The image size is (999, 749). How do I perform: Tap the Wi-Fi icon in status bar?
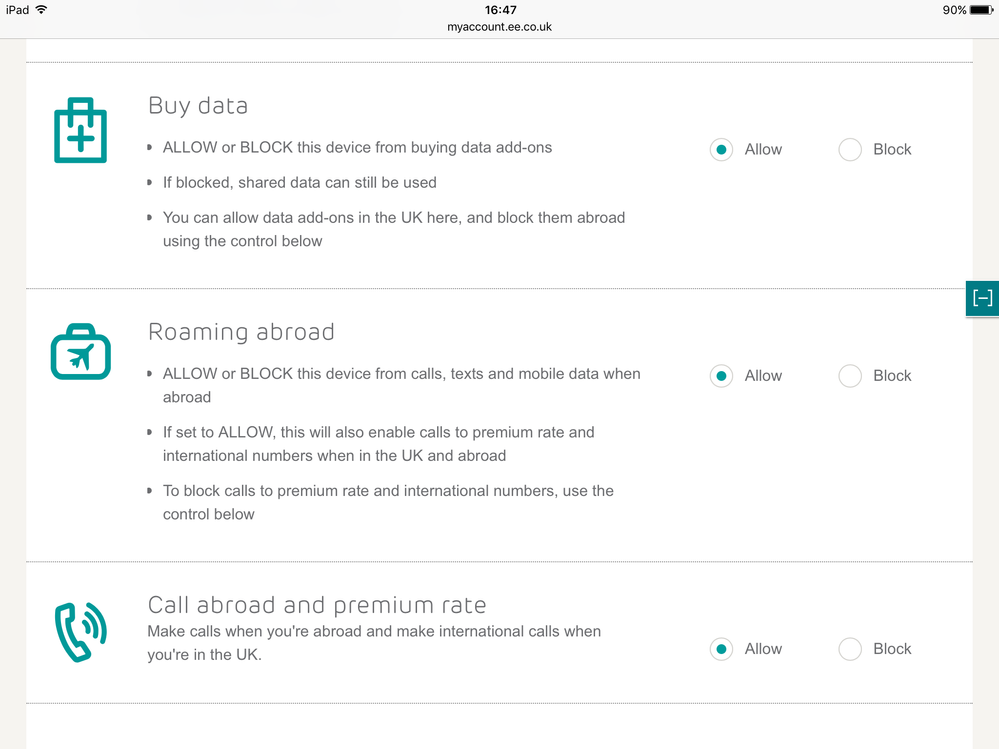click(41, 10)
